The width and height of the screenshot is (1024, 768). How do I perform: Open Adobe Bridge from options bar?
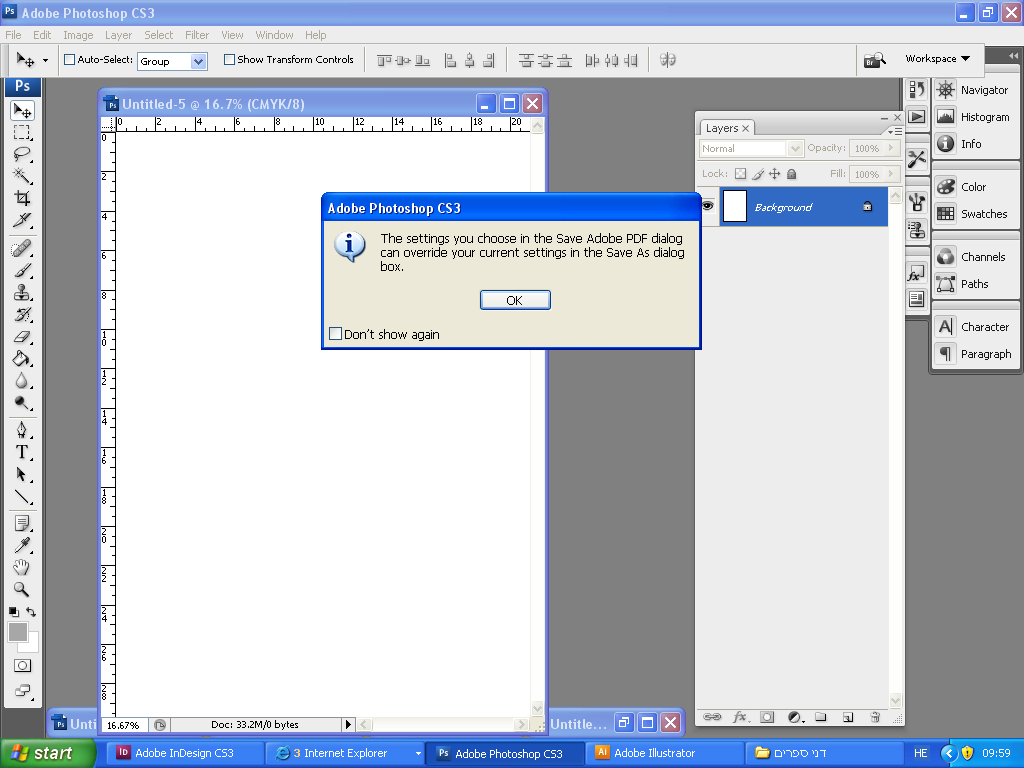(874, 61)
